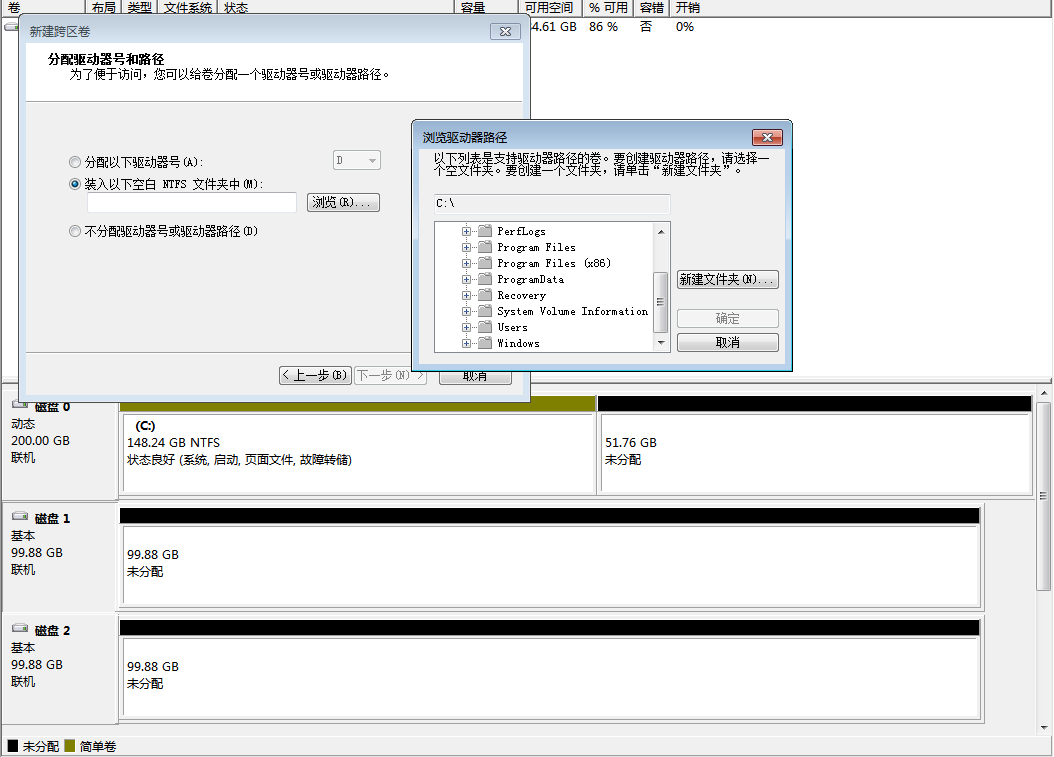The width and height of the screenshot is (1054, 757).
Task: Expand the ProgramData tree node
Action: (x=466, y=279)
